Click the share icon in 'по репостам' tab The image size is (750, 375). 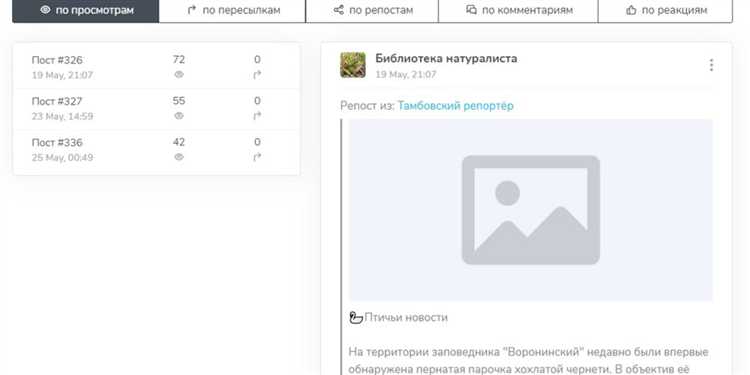[x=339, y=10]
